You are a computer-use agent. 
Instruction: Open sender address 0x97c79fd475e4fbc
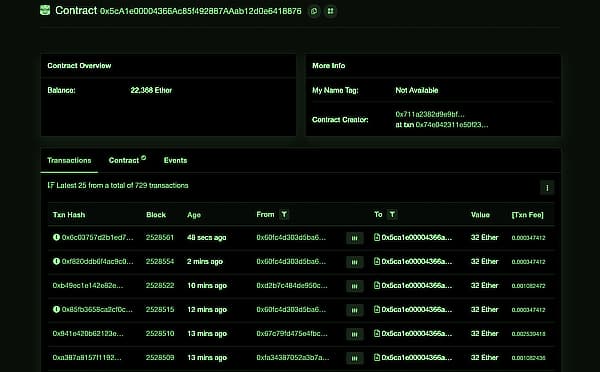[x=292, y=333]
